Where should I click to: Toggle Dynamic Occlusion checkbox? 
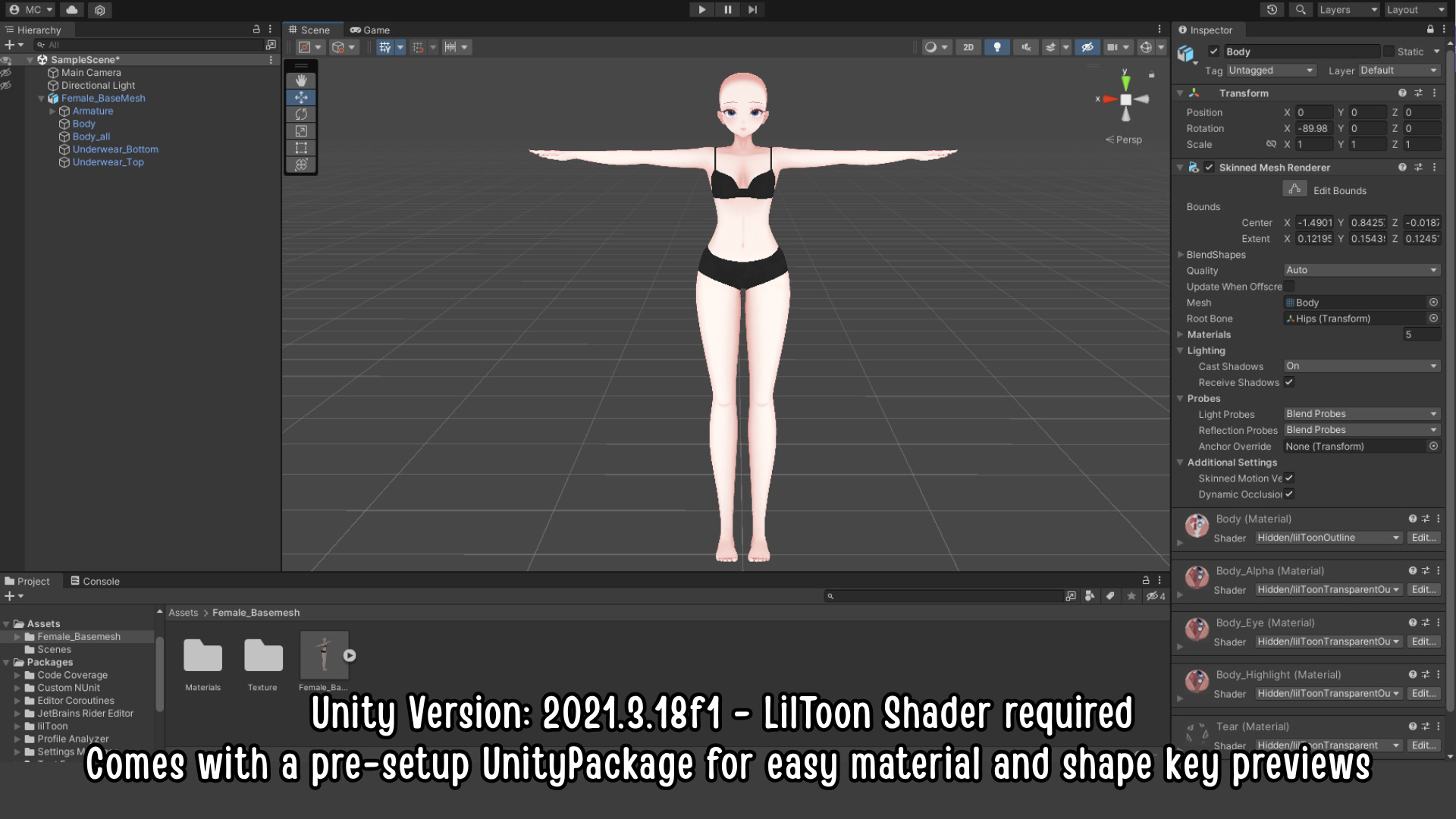pos(1289,494)
